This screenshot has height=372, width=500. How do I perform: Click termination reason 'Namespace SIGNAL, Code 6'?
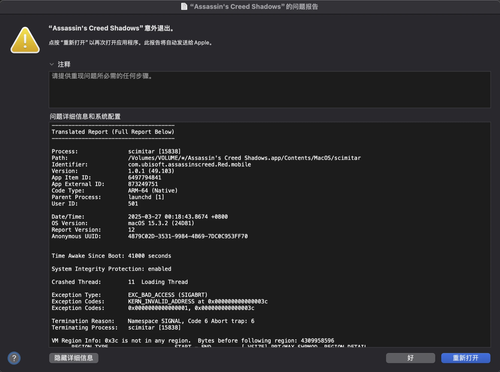coord(191,321)
